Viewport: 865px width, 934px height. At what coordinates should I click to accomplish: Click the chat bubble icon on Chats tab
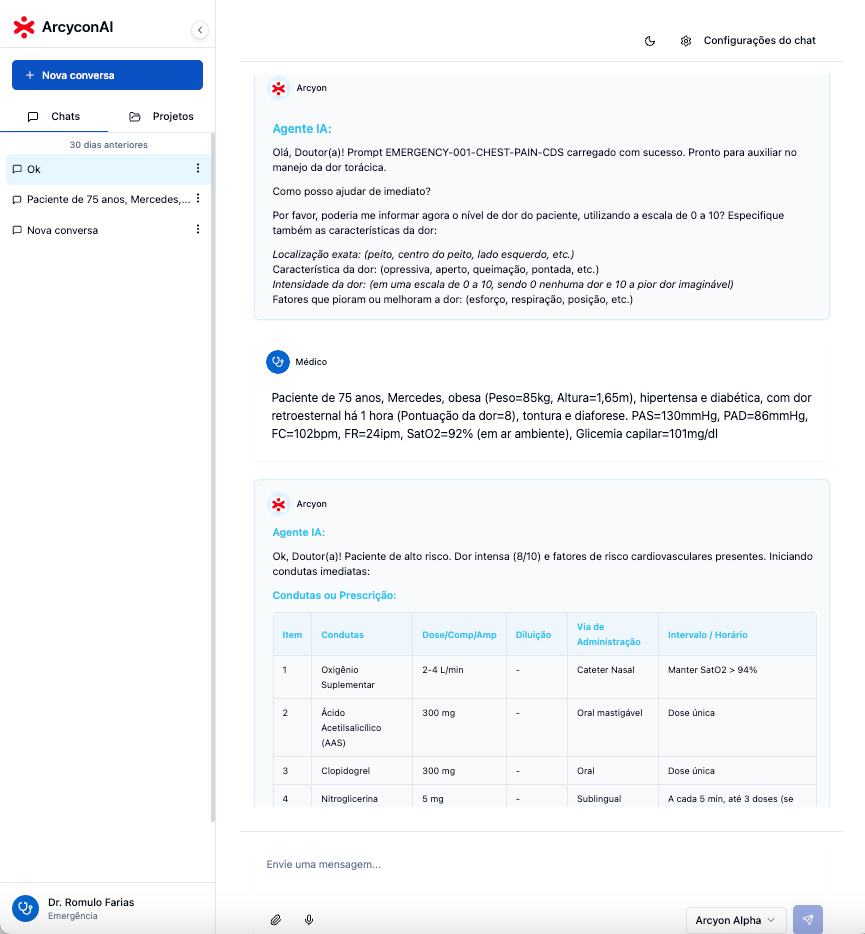(33, 117)
